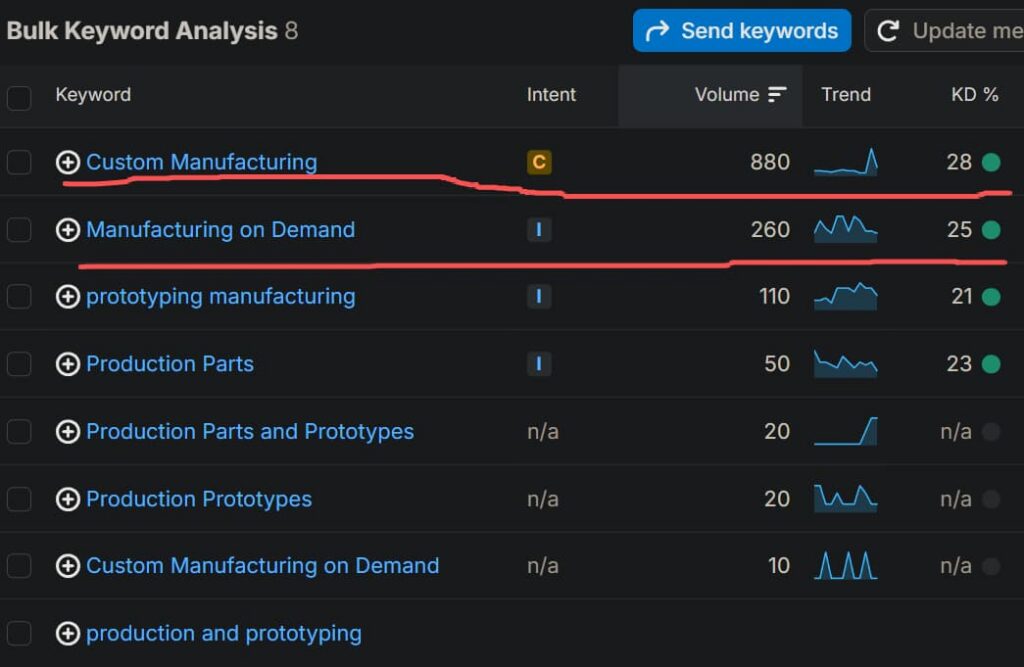Image resolution: width=1024 pixels, height=667 pixels.
Task: Click the trend sparkline for Production Prototypes
Action: tap(846, 498)
